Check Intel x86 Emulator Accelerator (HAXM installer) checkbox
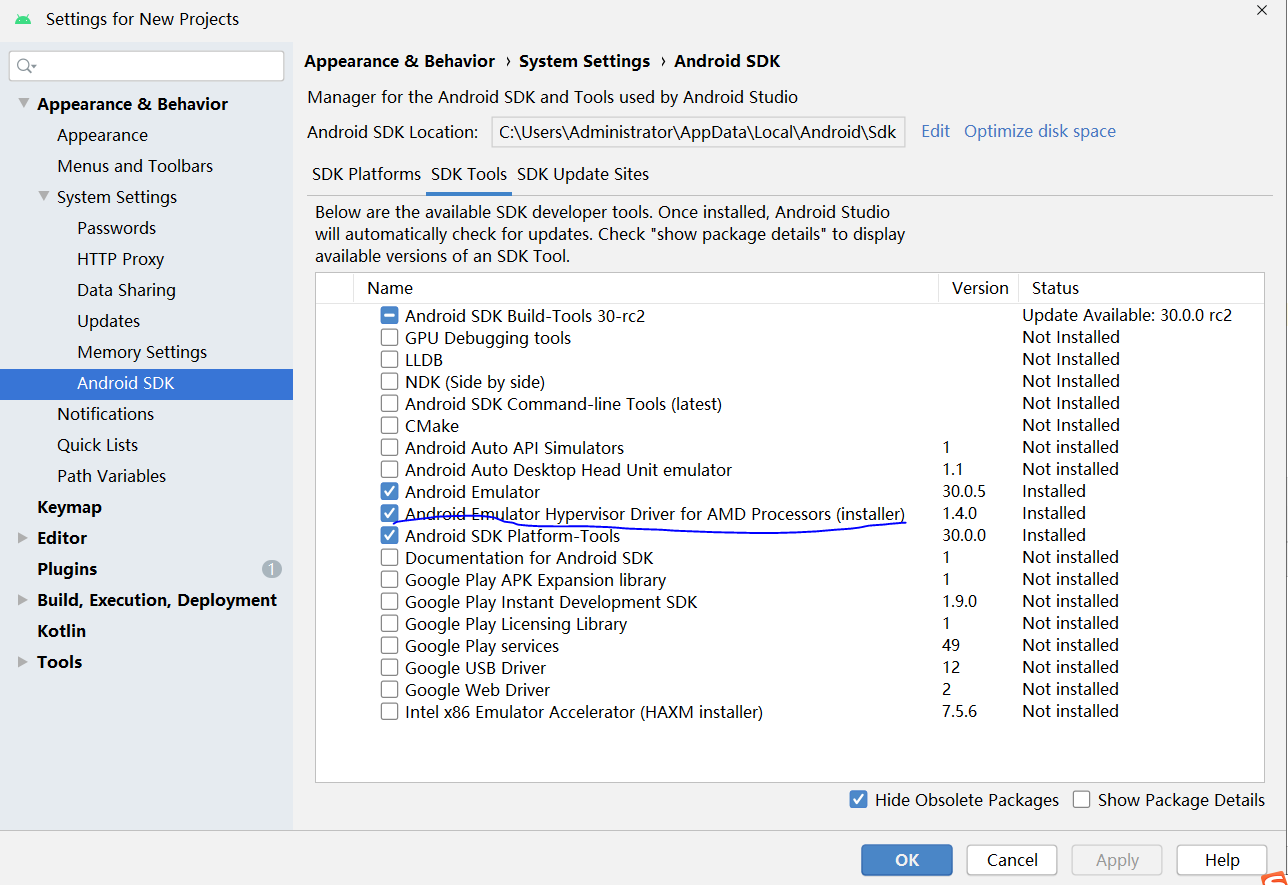Screen dimensions: 1288x885 (x=389, y=712)
